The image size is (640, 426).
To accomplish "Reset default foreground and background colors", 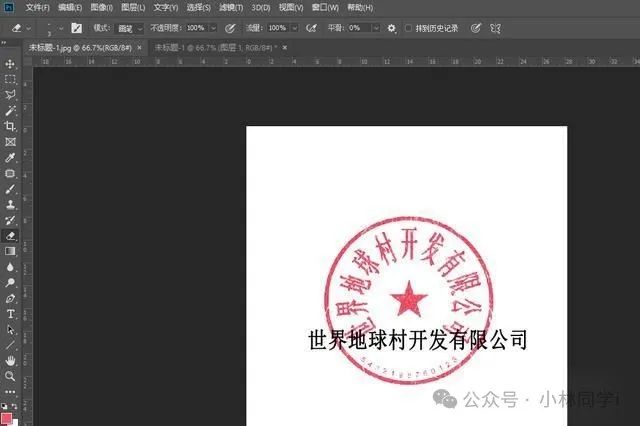I will coord(4,406).
